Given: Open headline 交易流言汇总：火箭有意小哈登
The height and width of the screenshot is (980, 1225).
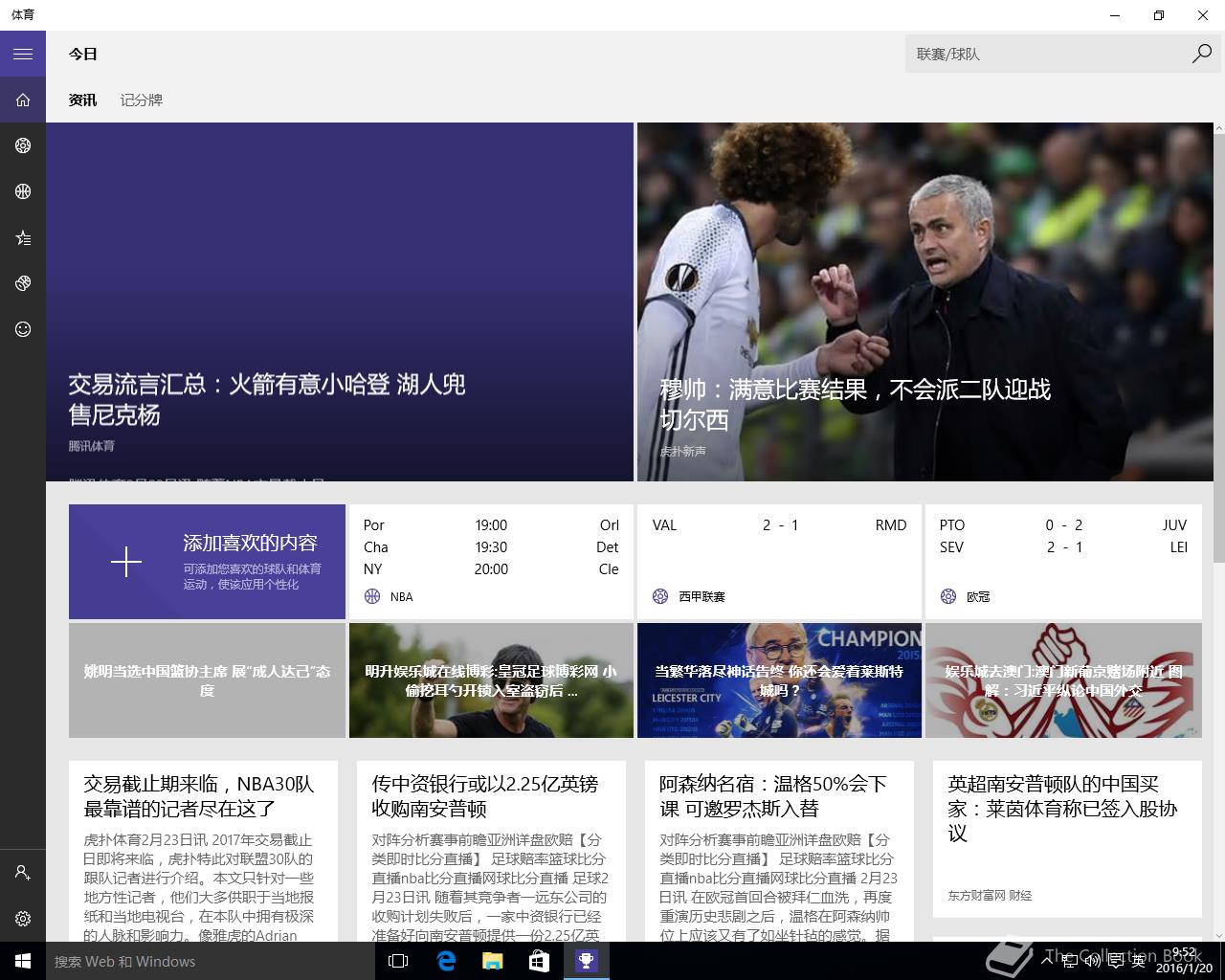Looking at the screenshot, I should tap(267, 399).
